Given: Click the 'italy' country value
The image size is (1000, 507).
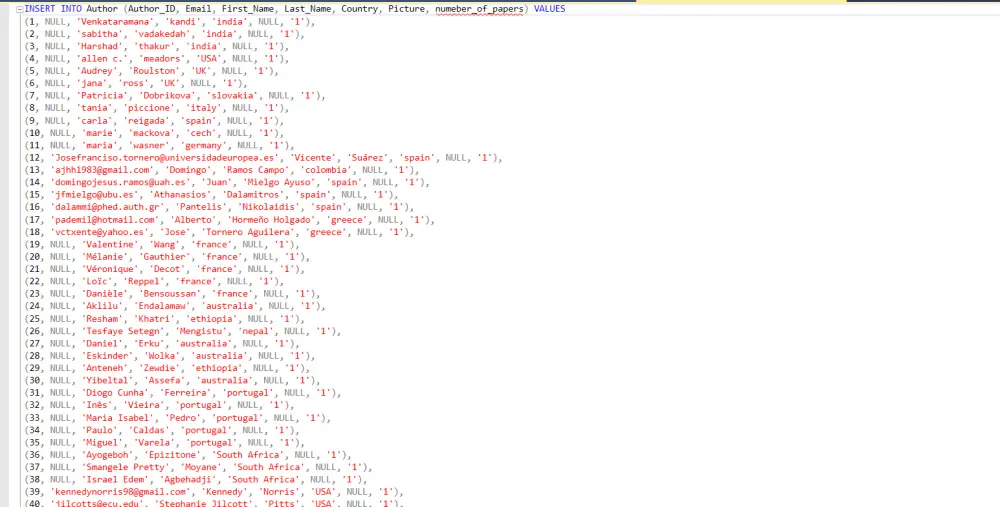Looking at the screenshot, I should coord(203,108).
